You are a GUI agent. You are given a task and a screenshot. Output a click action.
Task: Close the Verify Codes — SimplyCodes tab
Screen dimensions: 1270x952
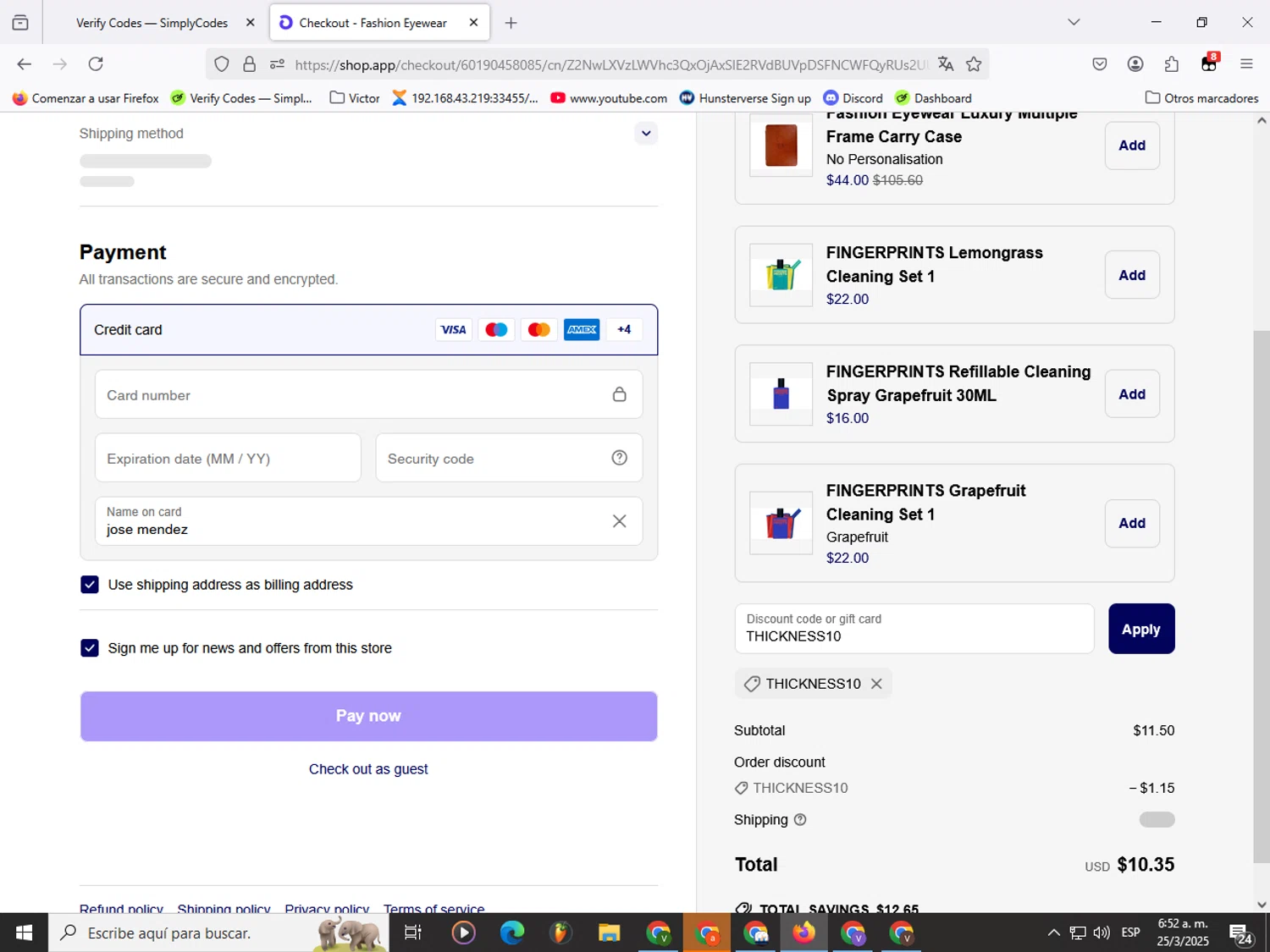pyautogui.click(x=250, y=23)
